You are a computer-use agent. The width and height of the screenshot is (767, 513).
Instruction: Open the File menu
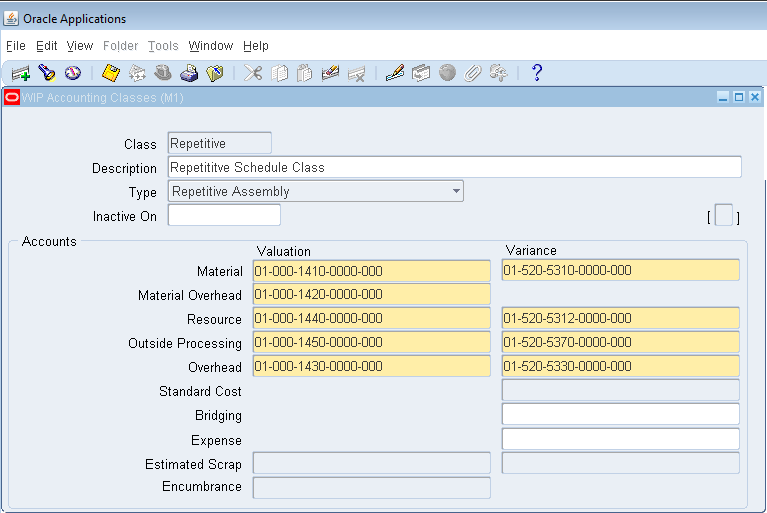tap(16, 46)
